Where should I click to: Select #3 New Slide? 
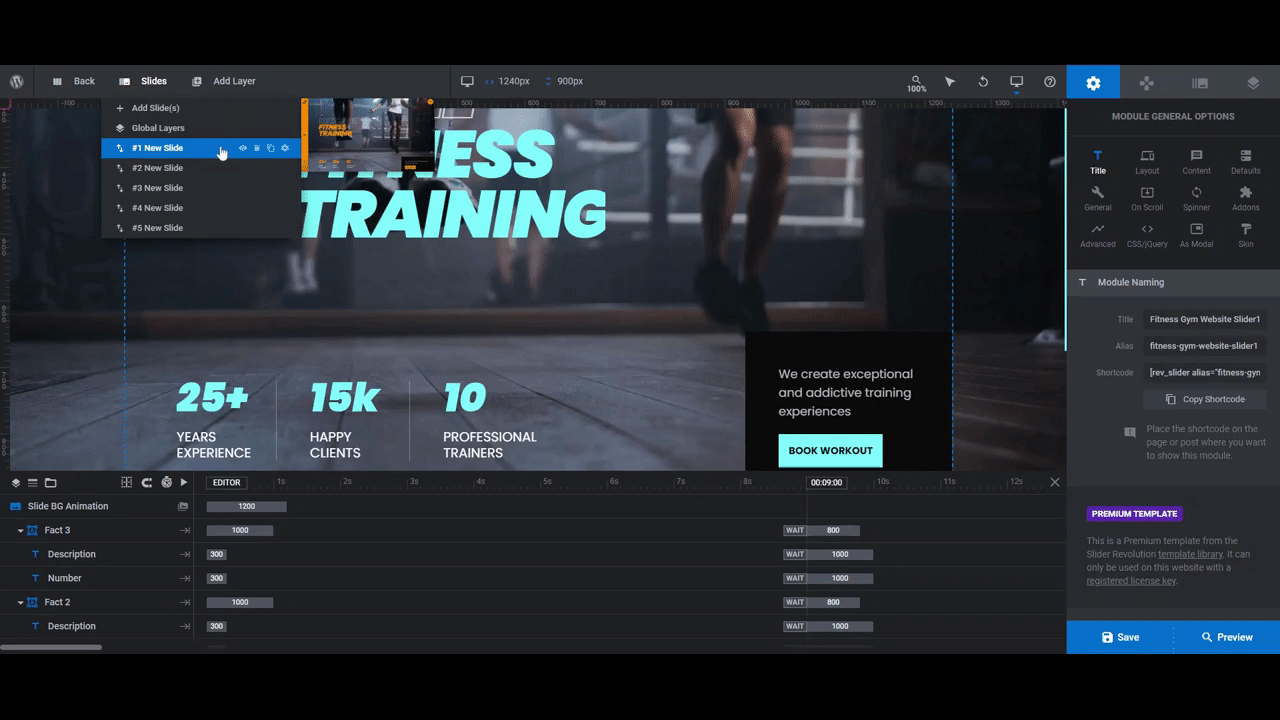click(x=200, y=188)
